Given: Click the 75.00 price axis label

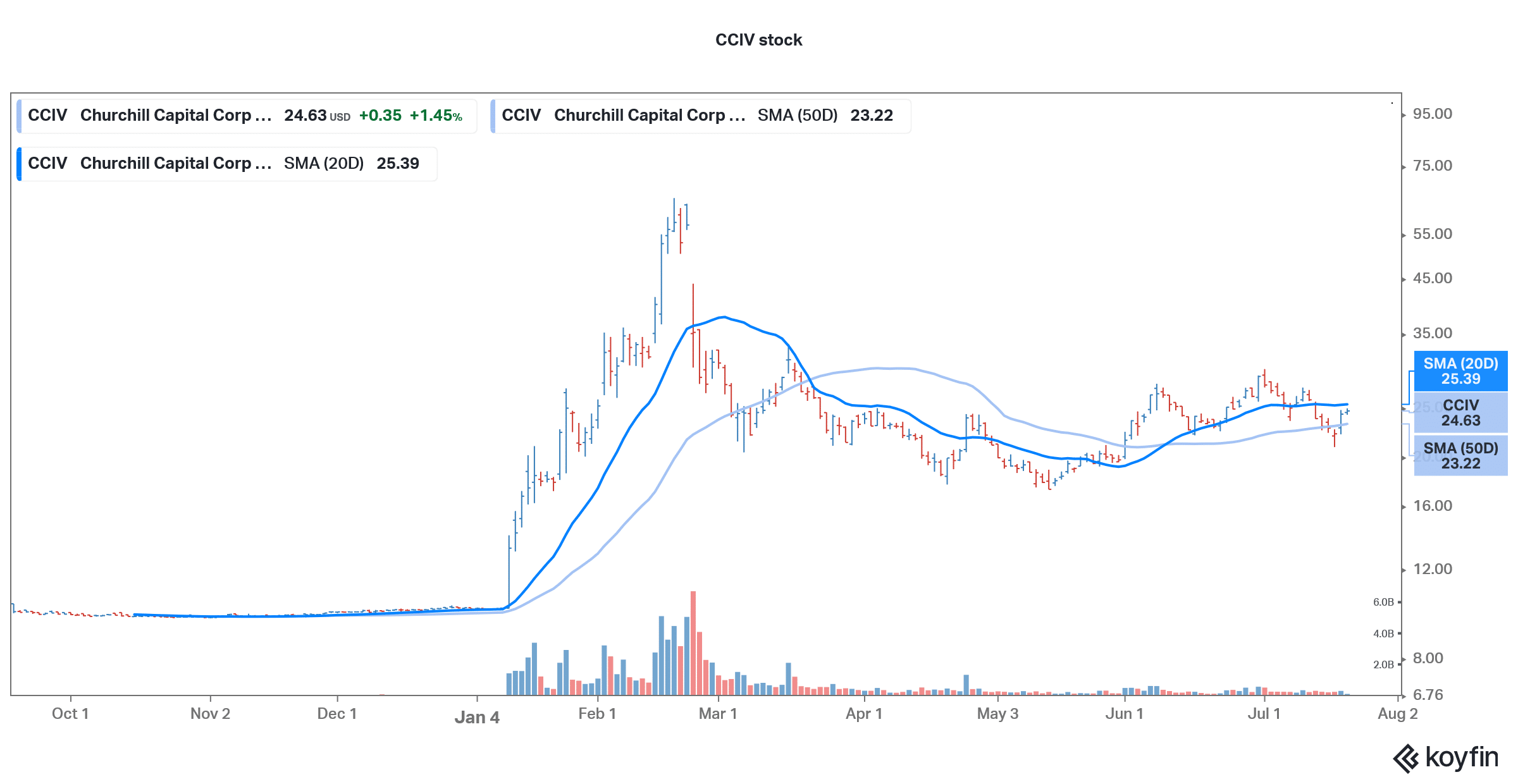Looking at the screenshot, I should point(1433,166).
